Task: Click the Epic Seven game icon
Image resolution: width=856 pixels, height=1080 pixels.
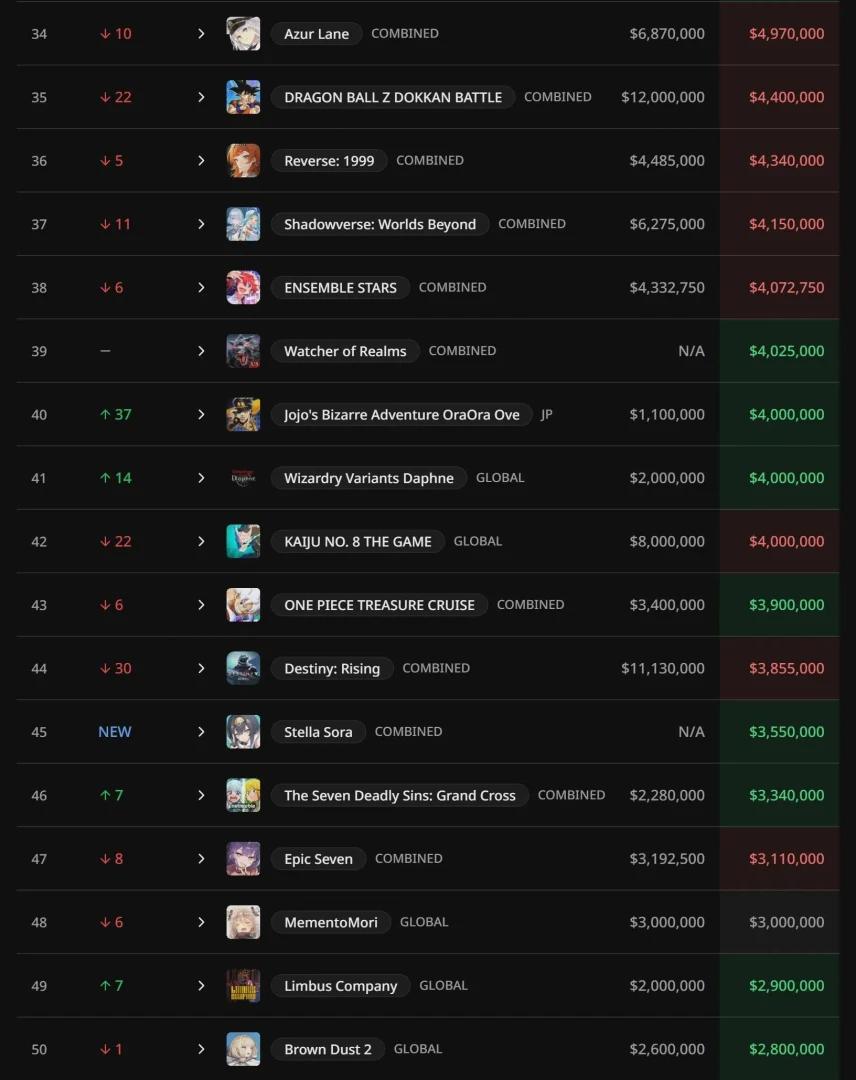Action: coord(243,859)
